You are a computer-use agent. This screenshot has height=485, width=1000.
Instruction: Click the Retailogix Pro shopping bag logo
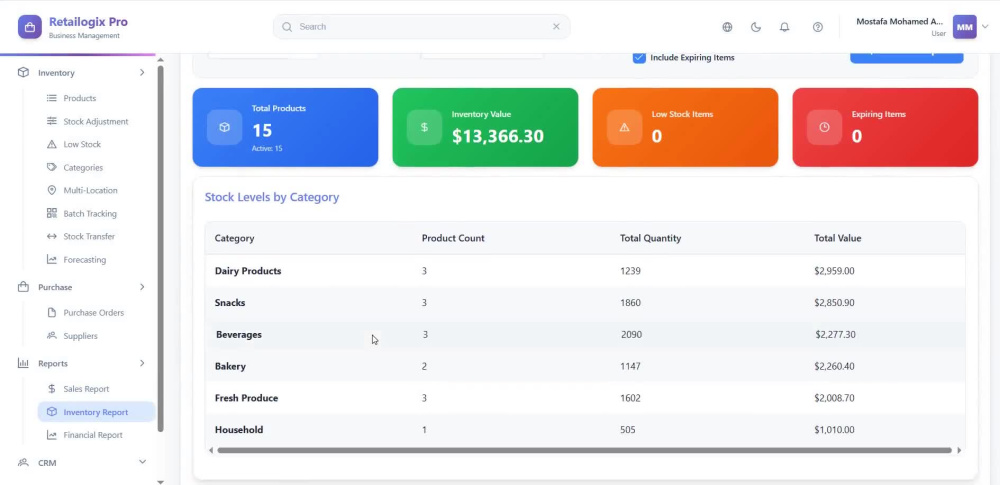pyautogui.click(x=29, y=27)
